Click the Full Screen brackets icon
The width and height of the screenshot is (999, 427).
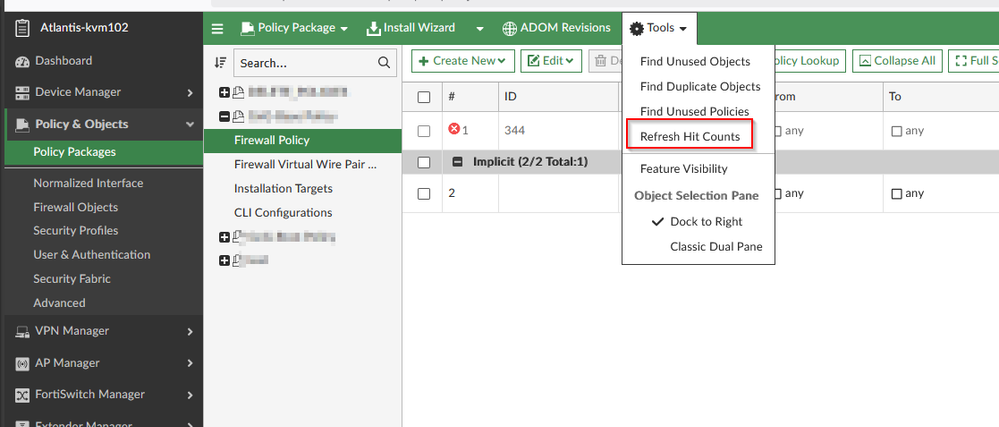pos(961,61)
